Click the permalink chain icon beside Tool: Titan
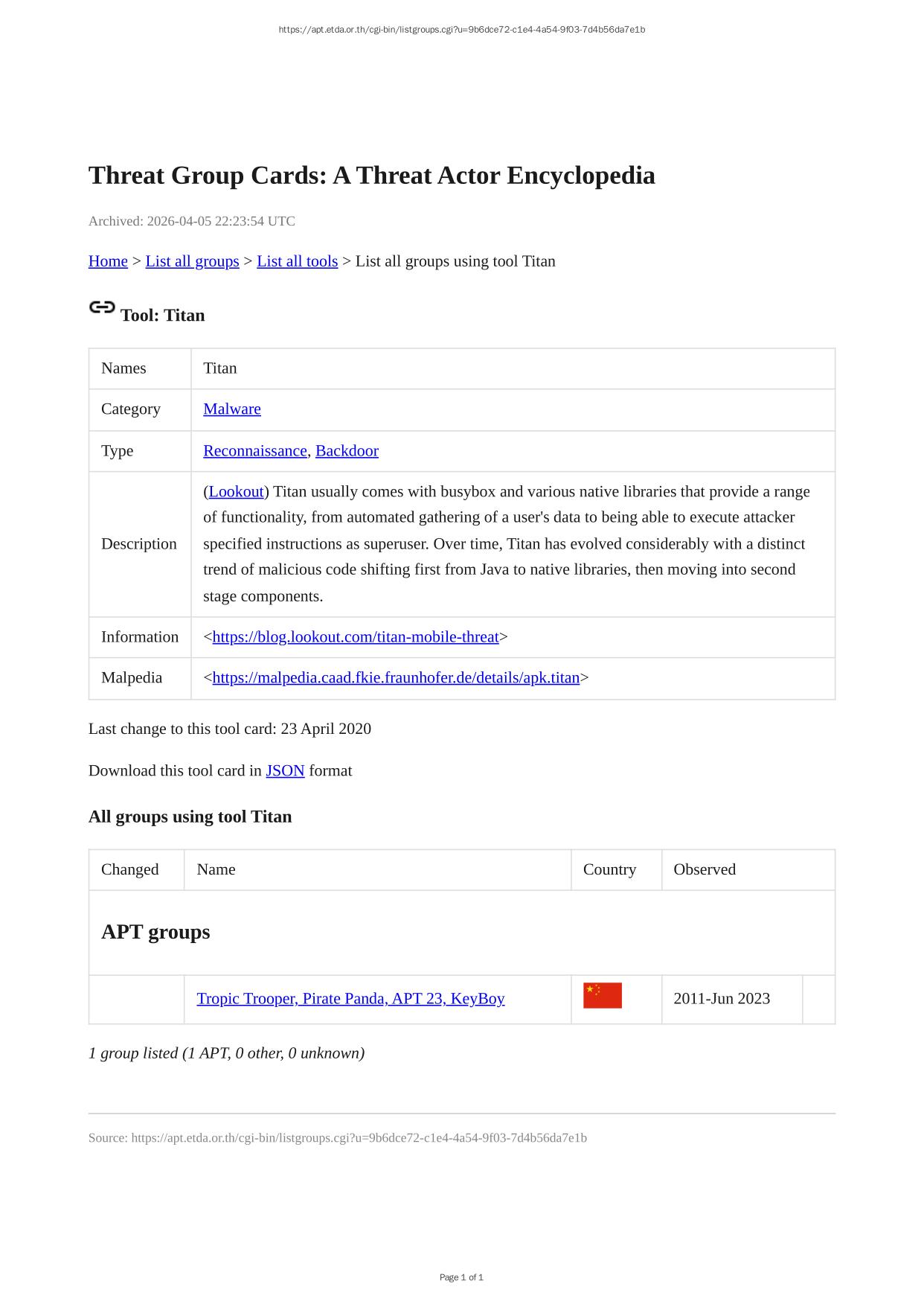The height and width of the screenshot is (1307, 924). [x=102, y=307]
